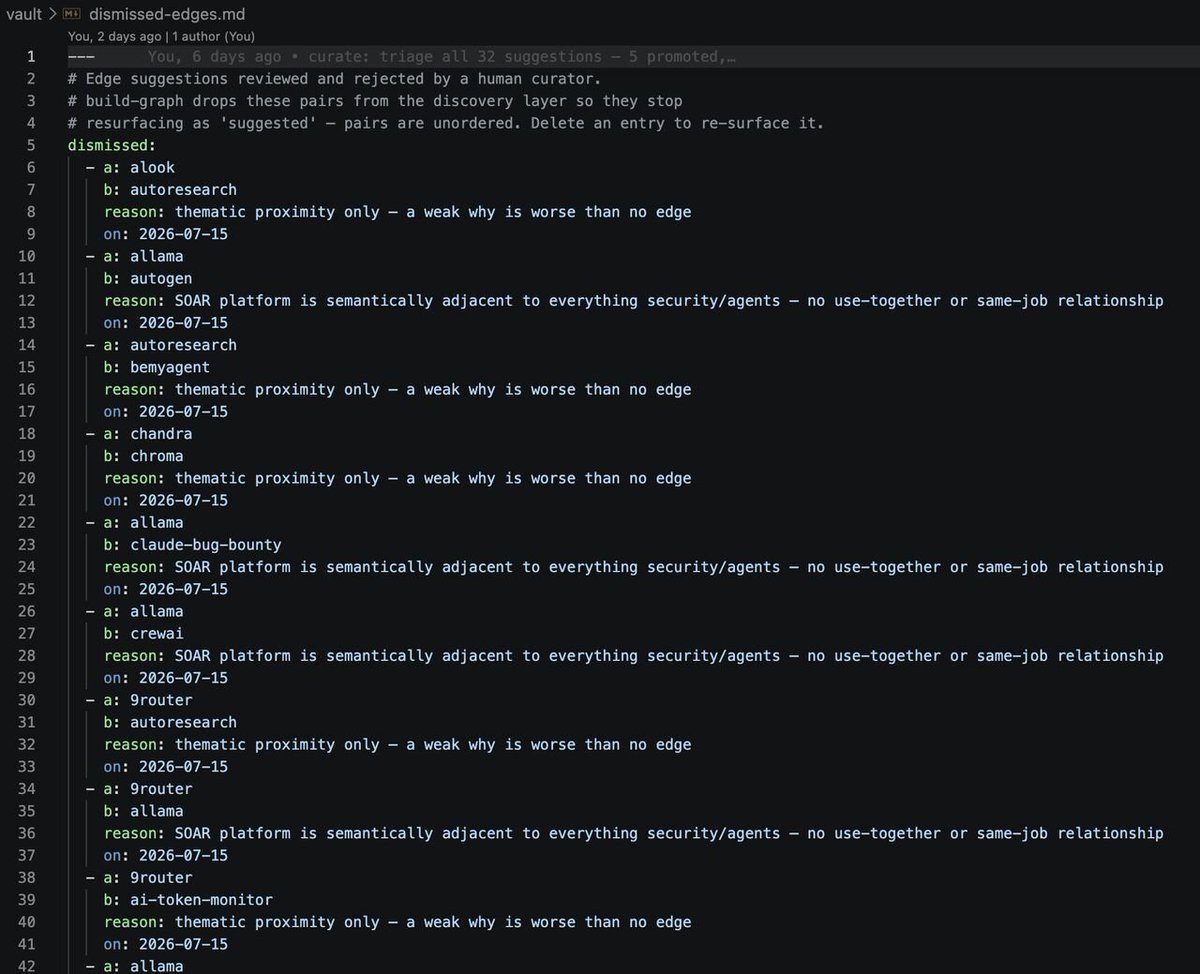
Task: Click the date 2026-07-15 on line 9
Action: 183,234
